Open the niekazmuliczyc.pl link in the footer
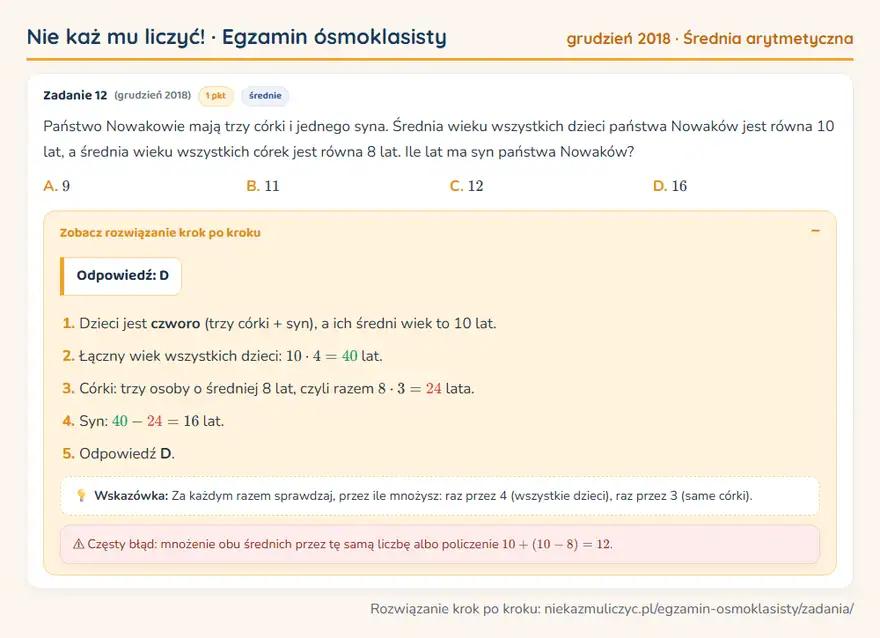Image resolution: width=880 pixels, height=638 pixels. click(x=699, y=609)
